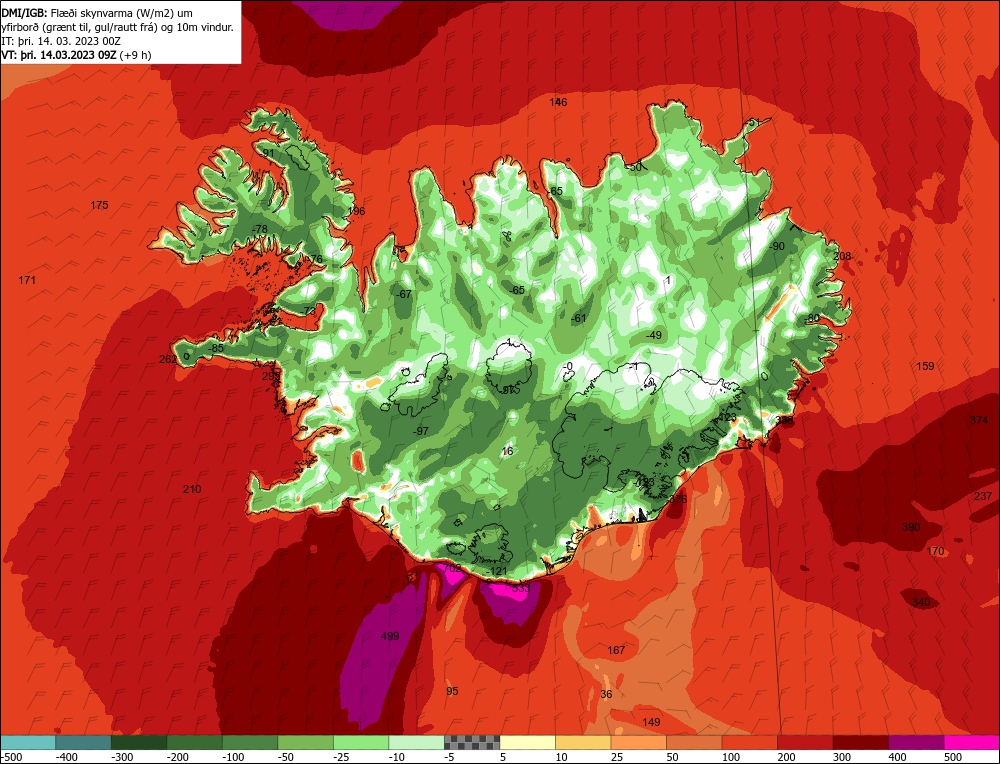1000x764 pixels.
Task: Pick the orange-red swatch between 100 and 200
Action: point(749,742)
